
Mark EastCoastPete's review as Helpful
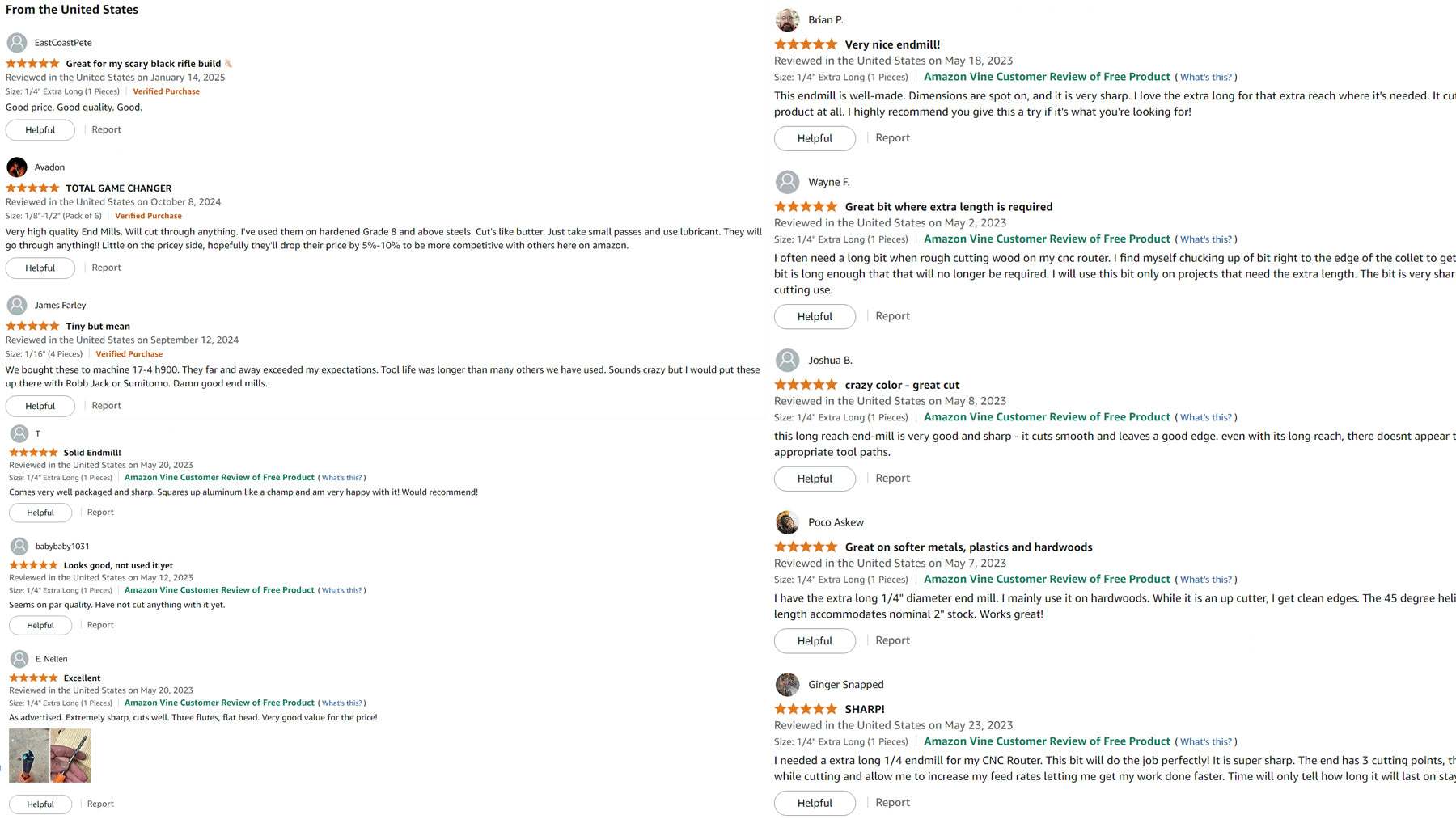pos(40,130)
